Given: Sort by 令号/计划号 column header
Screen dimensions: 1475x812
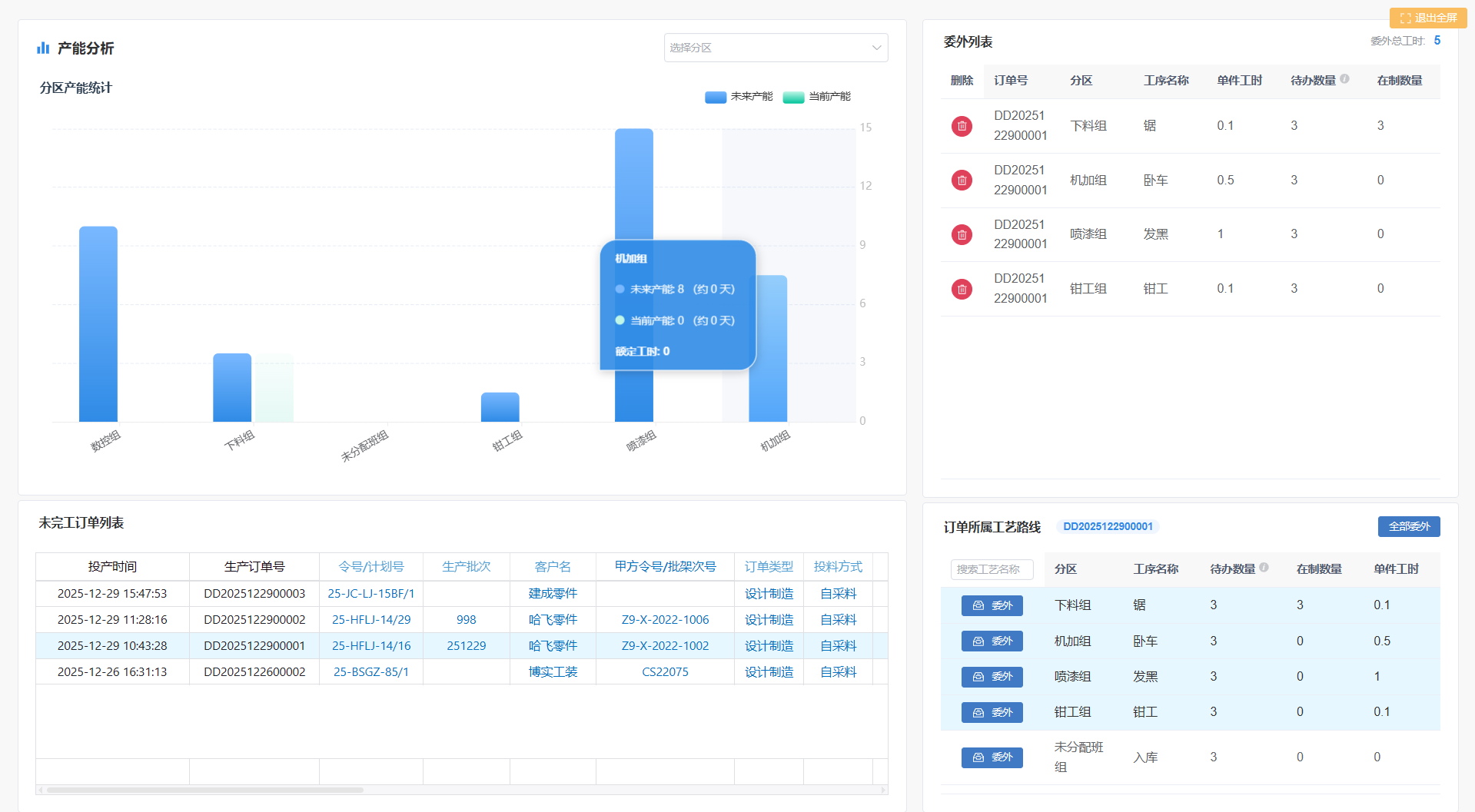Looking at the screenshot, I should tap(370, 567).
